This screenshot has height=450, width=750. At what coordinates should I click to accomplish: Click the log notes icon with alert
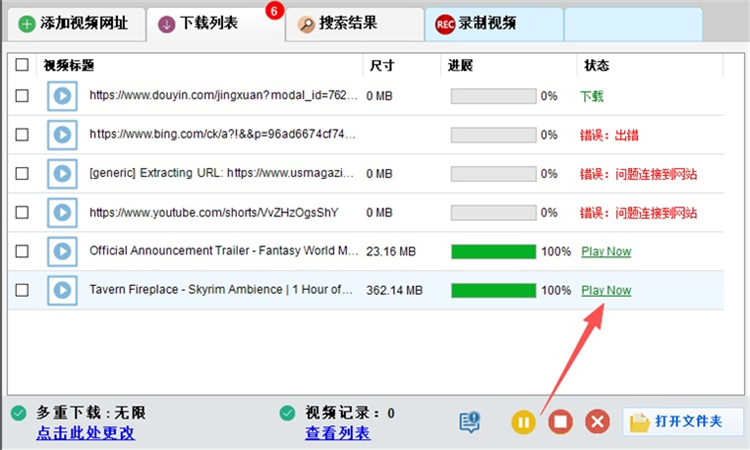(x=470, y=422)
